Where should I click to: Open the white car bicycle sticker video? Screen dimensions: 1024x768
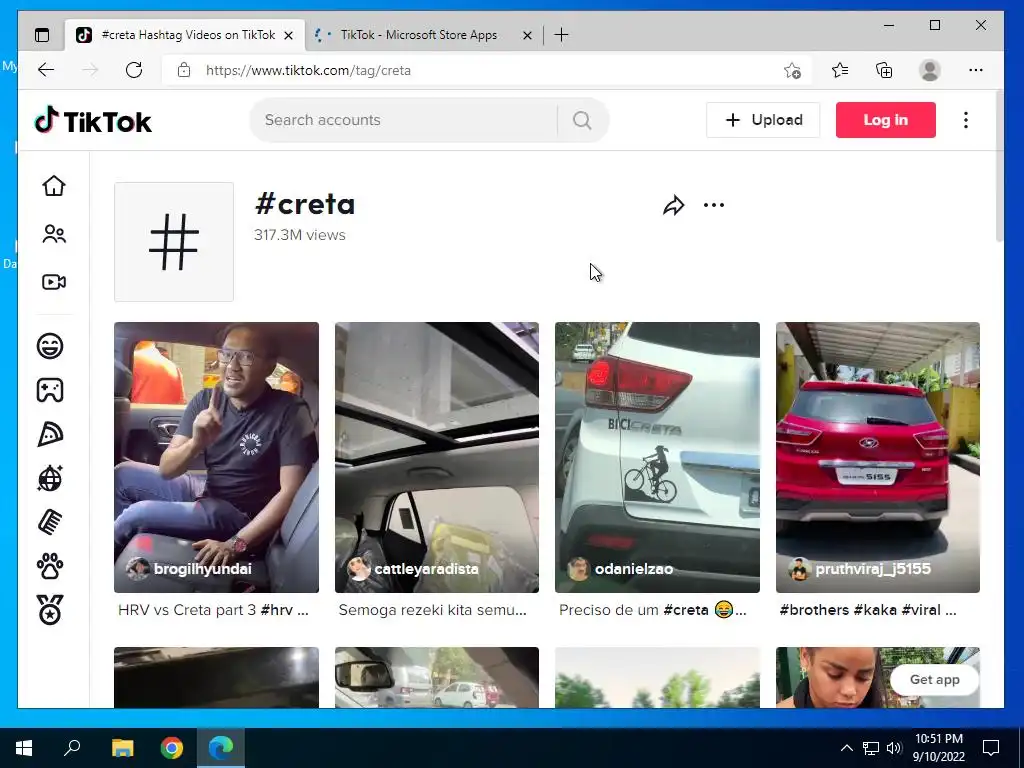[x=657, y=457]
